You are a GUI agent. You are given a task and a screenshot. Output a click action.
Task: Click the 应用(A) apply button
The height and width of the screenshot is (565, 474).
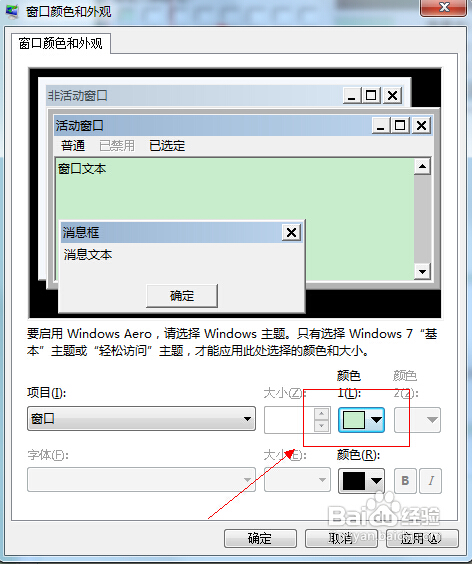point(422,538)
